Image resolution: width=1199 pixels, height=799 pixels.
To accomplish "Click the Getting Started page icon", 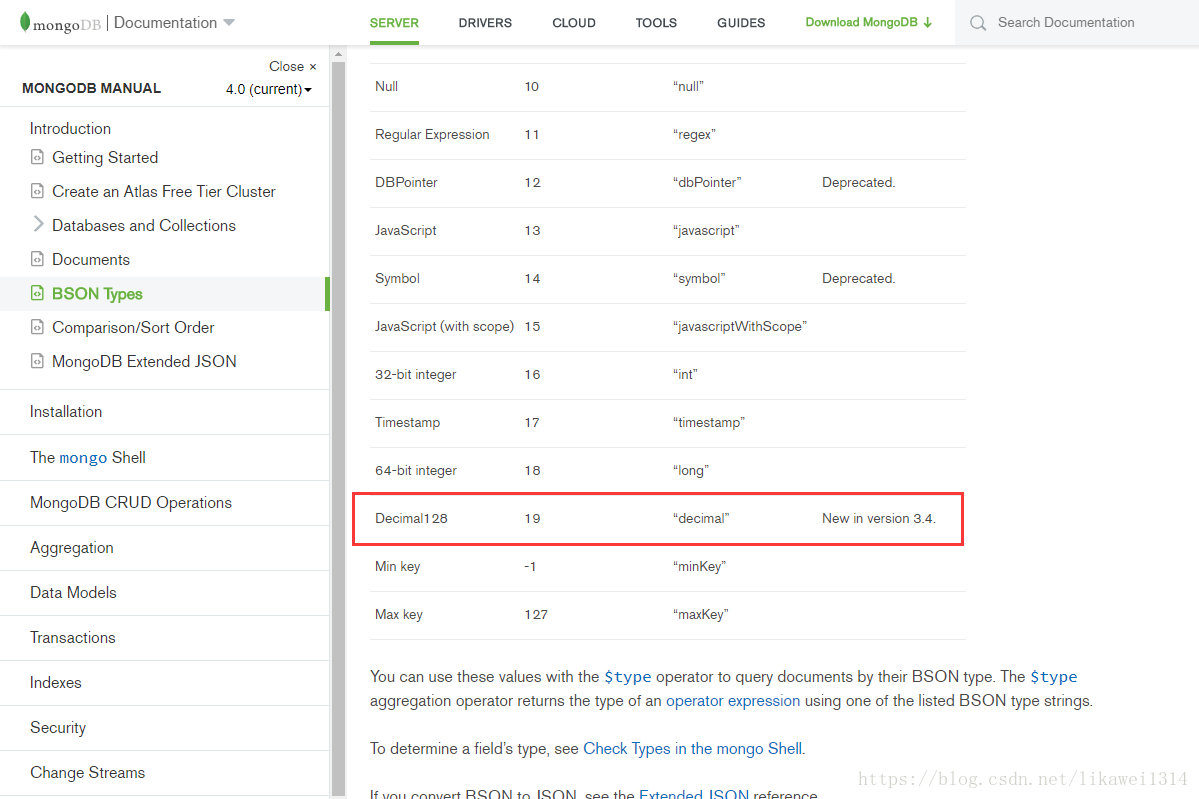I will click(x=37, y=158).
